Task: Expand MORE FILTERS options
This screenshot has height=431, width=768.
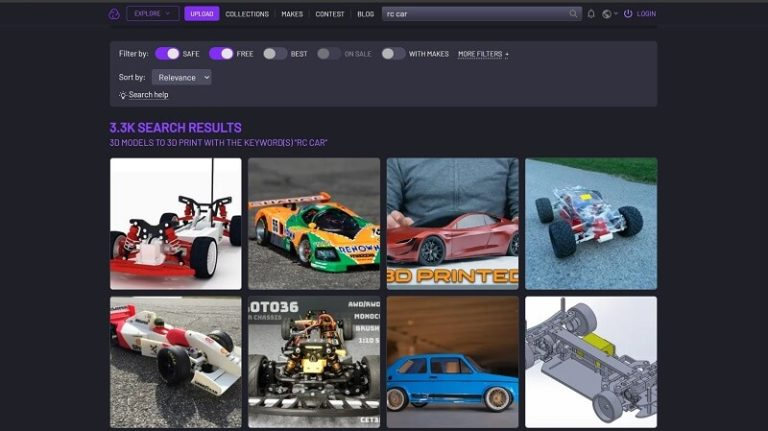Action: click(483, 54)
